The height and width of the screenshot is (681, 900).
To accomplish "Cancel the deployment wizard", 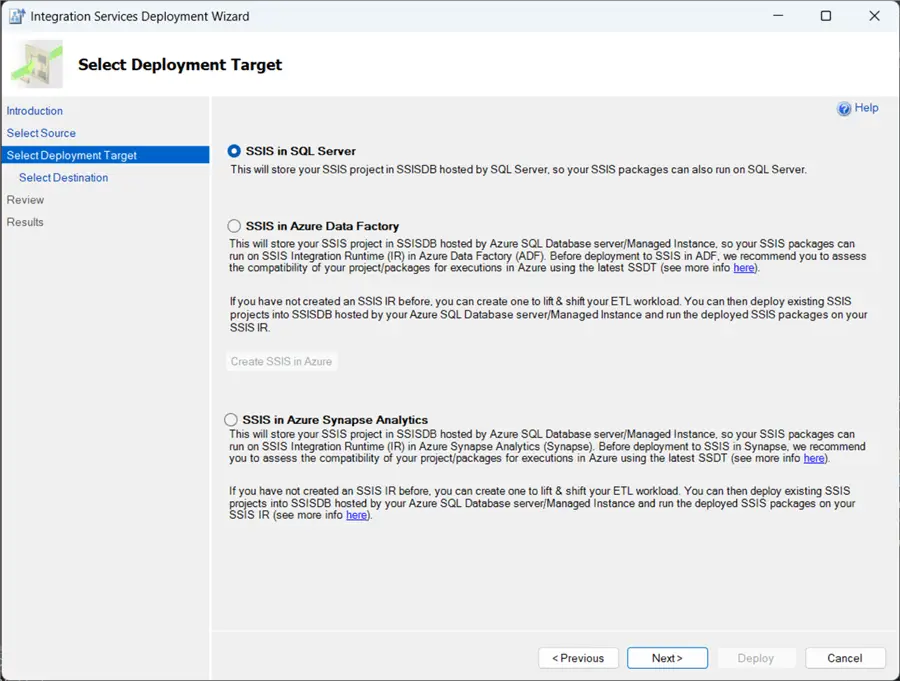I will 845,658.
